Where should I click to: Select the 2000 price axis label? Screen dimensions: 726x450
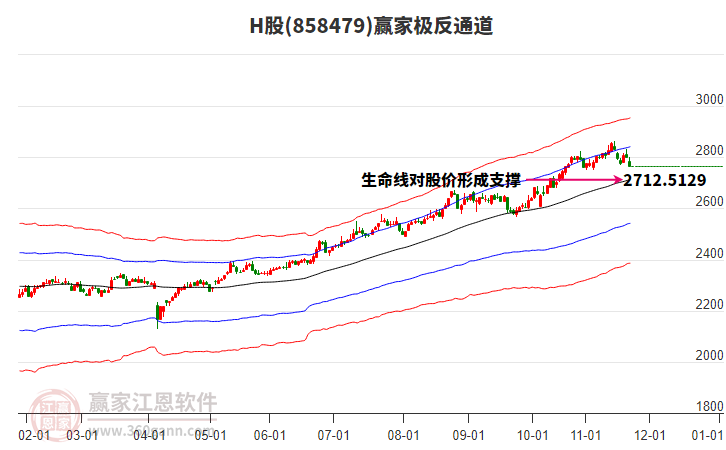(x=709, y=355)
